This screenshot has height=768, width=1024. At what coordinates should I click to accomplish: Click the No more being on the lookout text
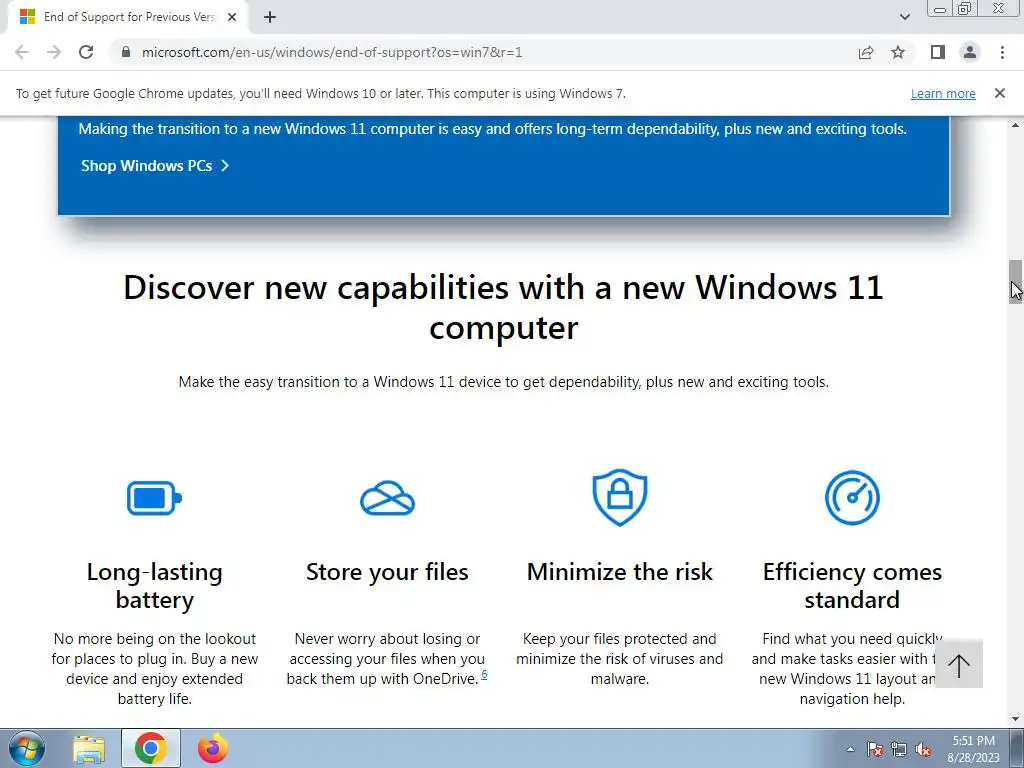click(155, 669)
